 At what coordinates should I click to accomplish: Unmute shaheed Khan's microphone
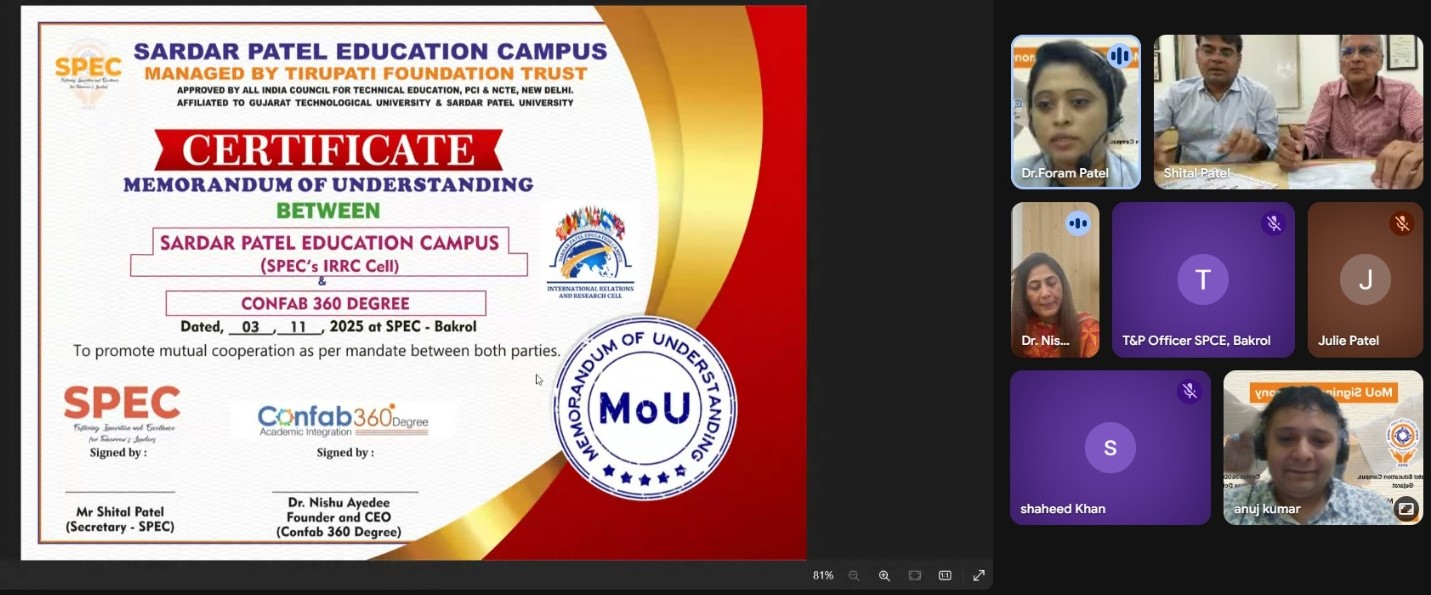click(1191, 392)
